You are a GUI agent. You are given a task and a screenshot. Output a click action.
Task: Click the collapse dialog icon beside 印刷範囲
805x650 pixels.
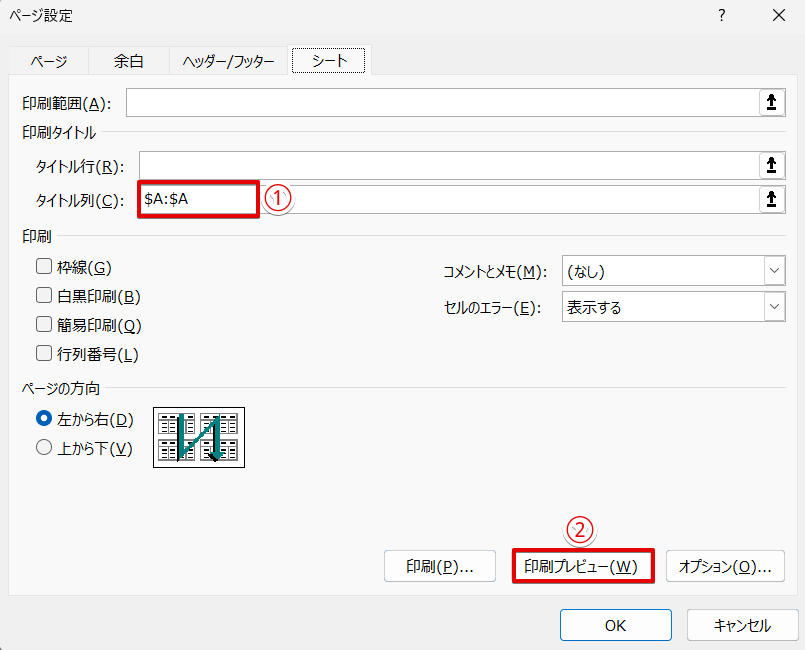(771, 101)
